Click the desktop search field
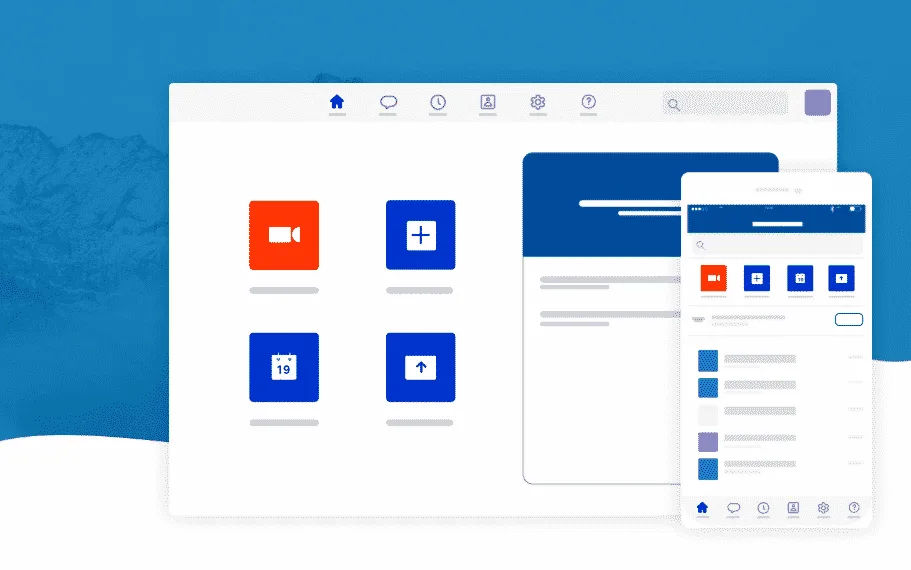 pyautogui.click(x=725, y=103)
